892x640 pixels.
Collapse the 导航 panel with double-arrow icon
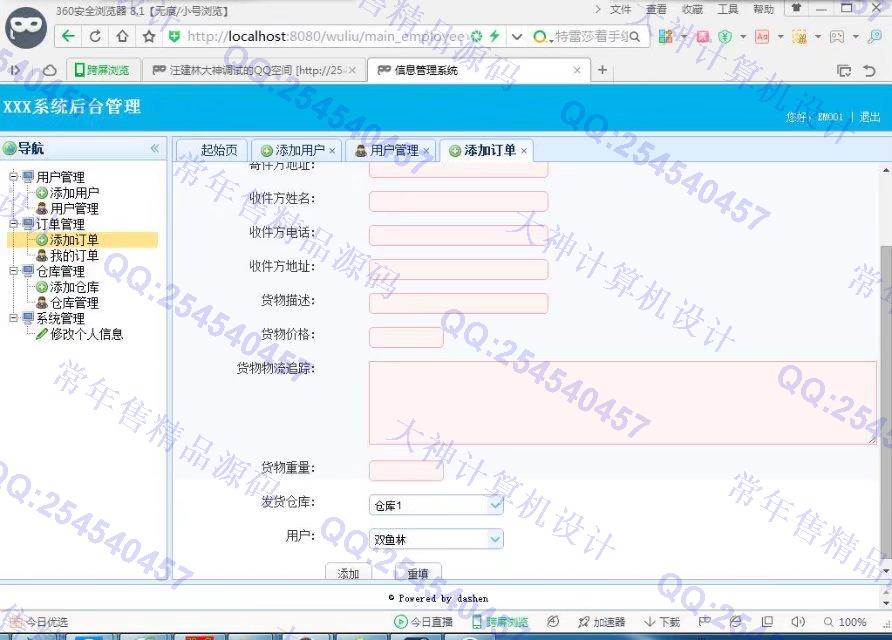click(x=155, y=148)
